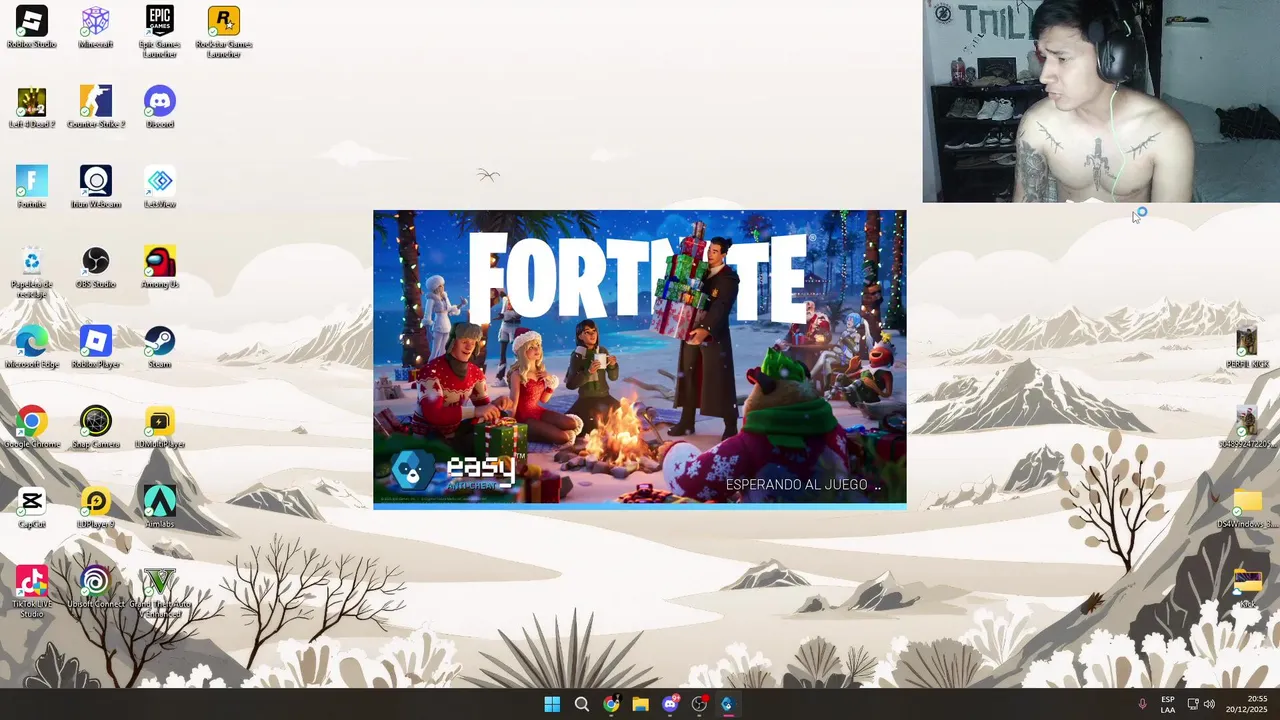
Task: Click the taskbar Search magnifier
Action: click(x=581, y=704)
